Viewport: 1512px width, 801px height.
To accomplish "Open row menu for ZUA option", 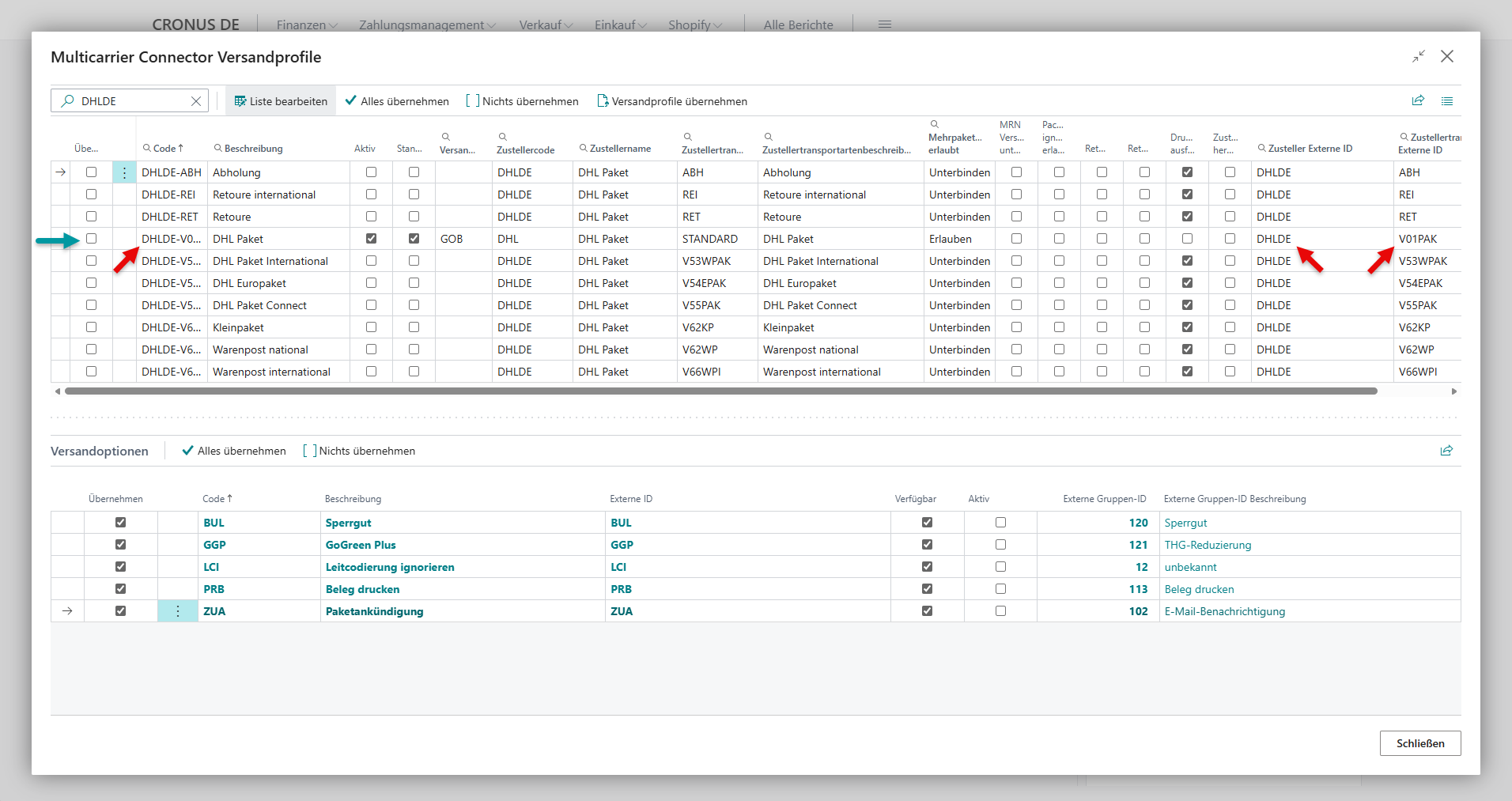I will click(x=178, y=611).
